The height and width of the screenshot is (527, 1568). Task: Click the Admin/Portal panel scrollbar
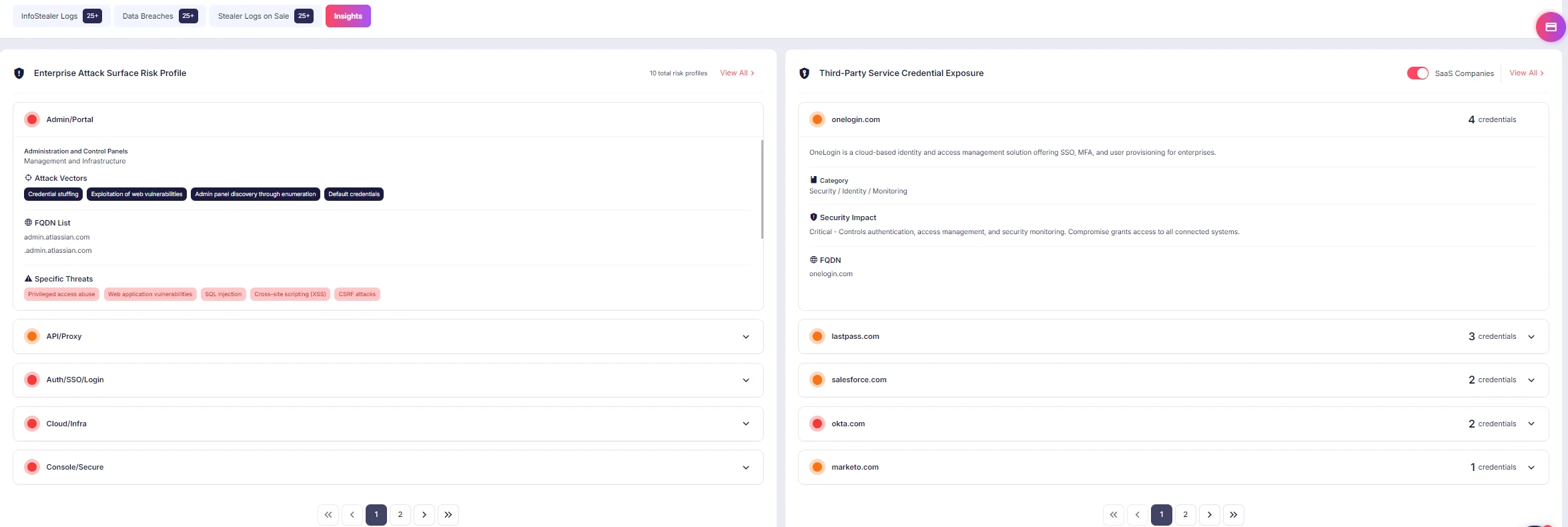point(762,189)
